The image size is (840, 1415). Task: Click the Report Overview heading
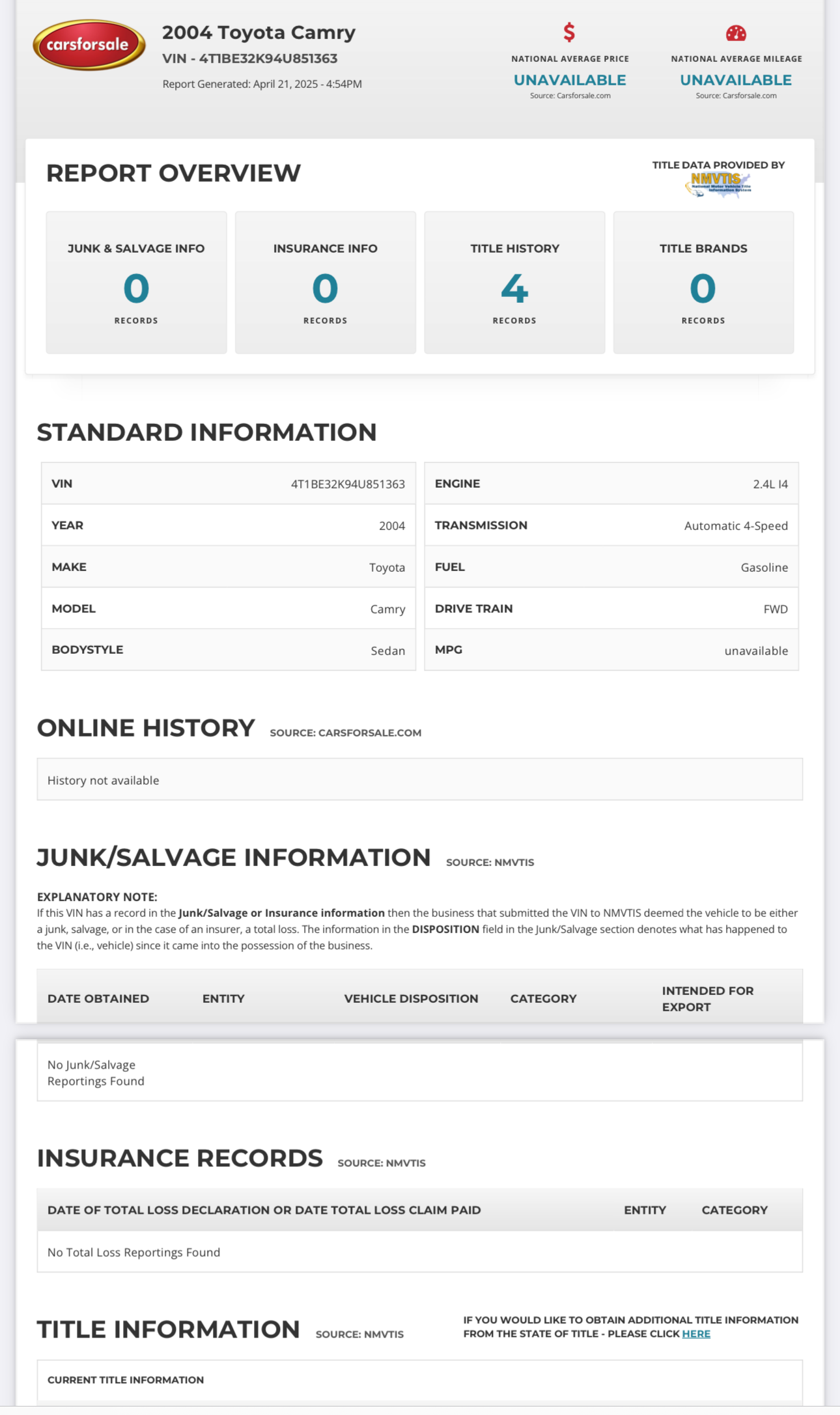(173, 173)
